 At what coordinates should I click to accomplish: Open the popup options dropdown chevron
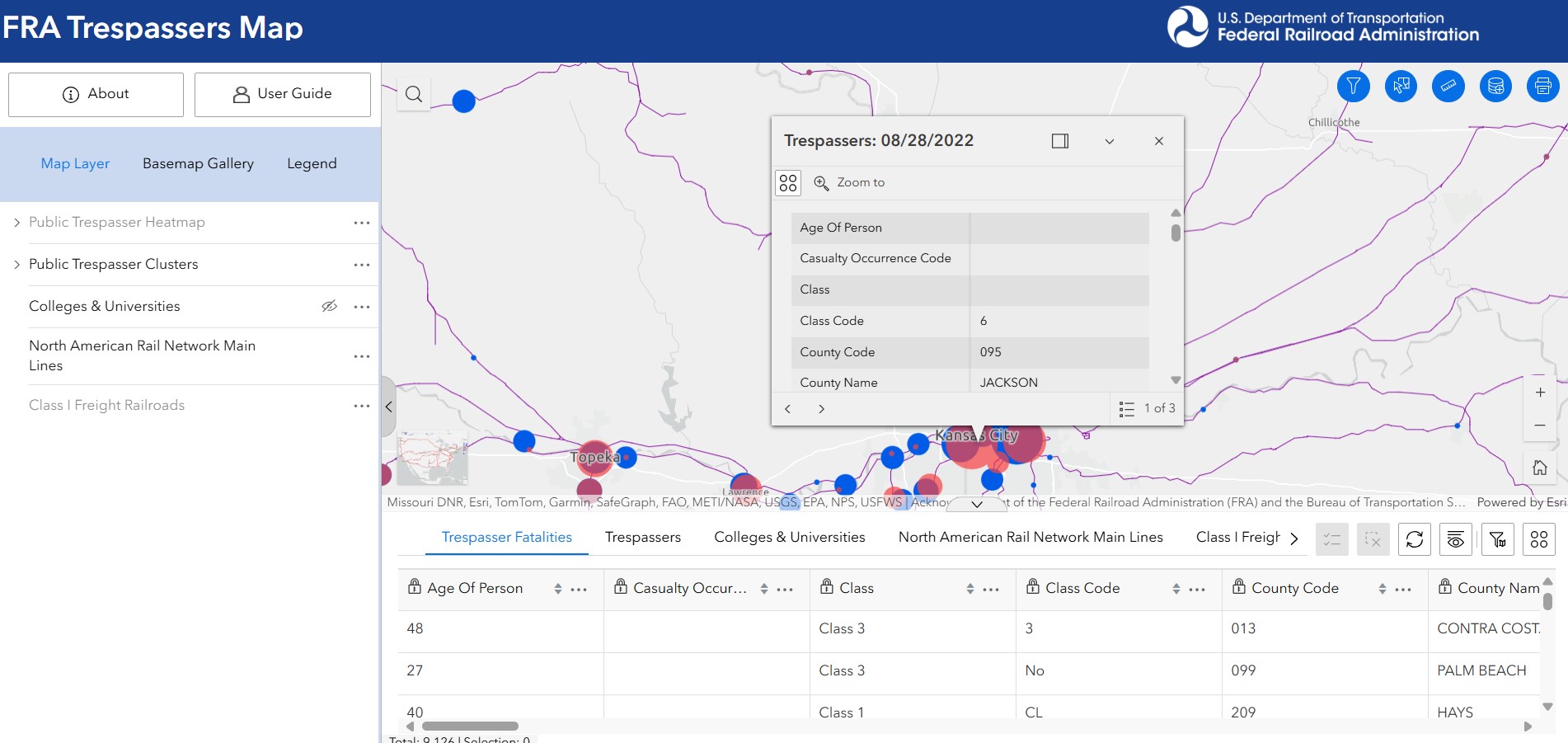1109,141
